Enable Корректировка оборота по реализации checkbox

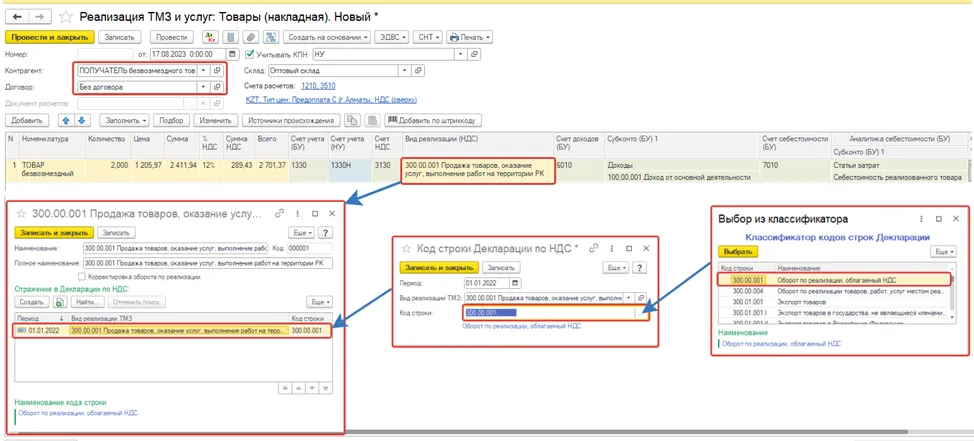click(x=82, y=276)
